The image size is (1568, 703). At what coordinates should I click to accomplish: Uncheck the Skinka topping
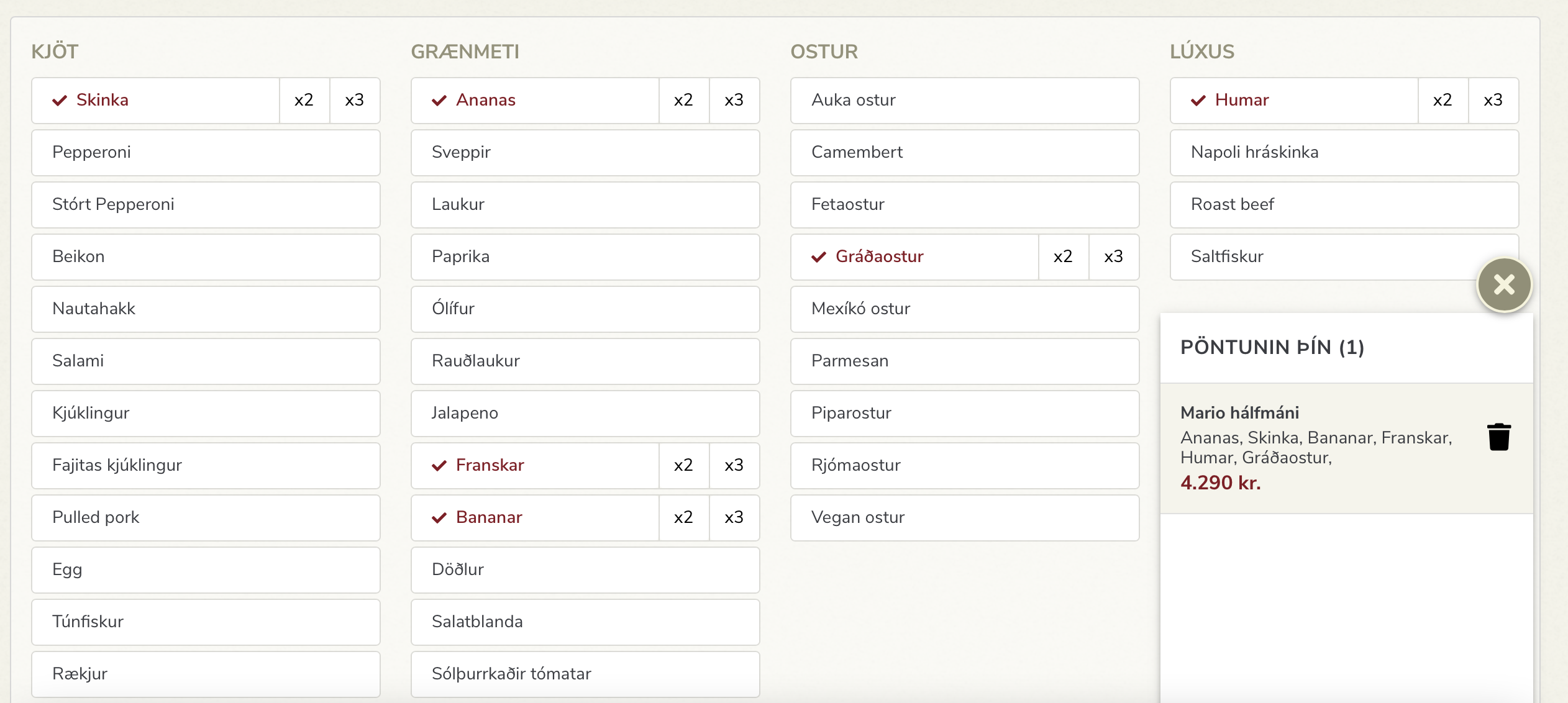click(155, 101)
